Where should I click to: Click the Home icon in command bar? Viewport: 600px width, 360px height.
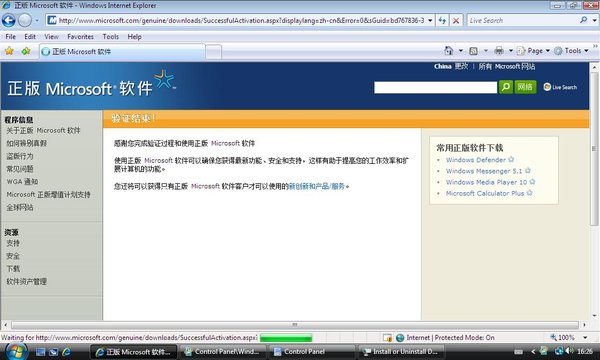pyautogui.click(x=448, y=50)
